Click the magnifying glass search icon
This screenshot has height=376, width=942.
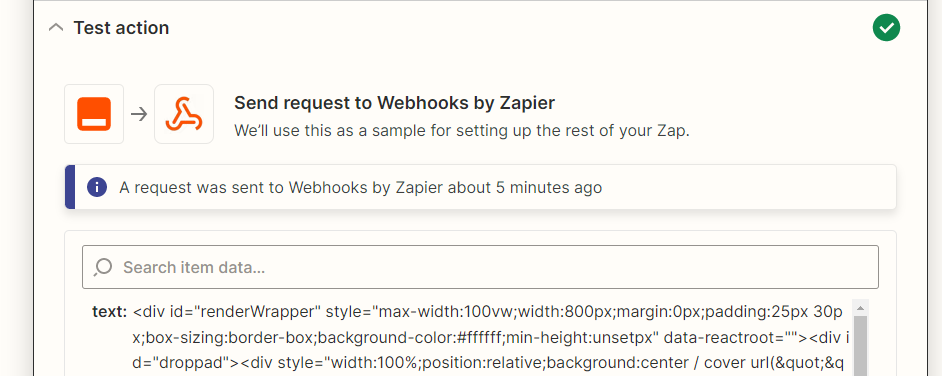click(103, 267)
